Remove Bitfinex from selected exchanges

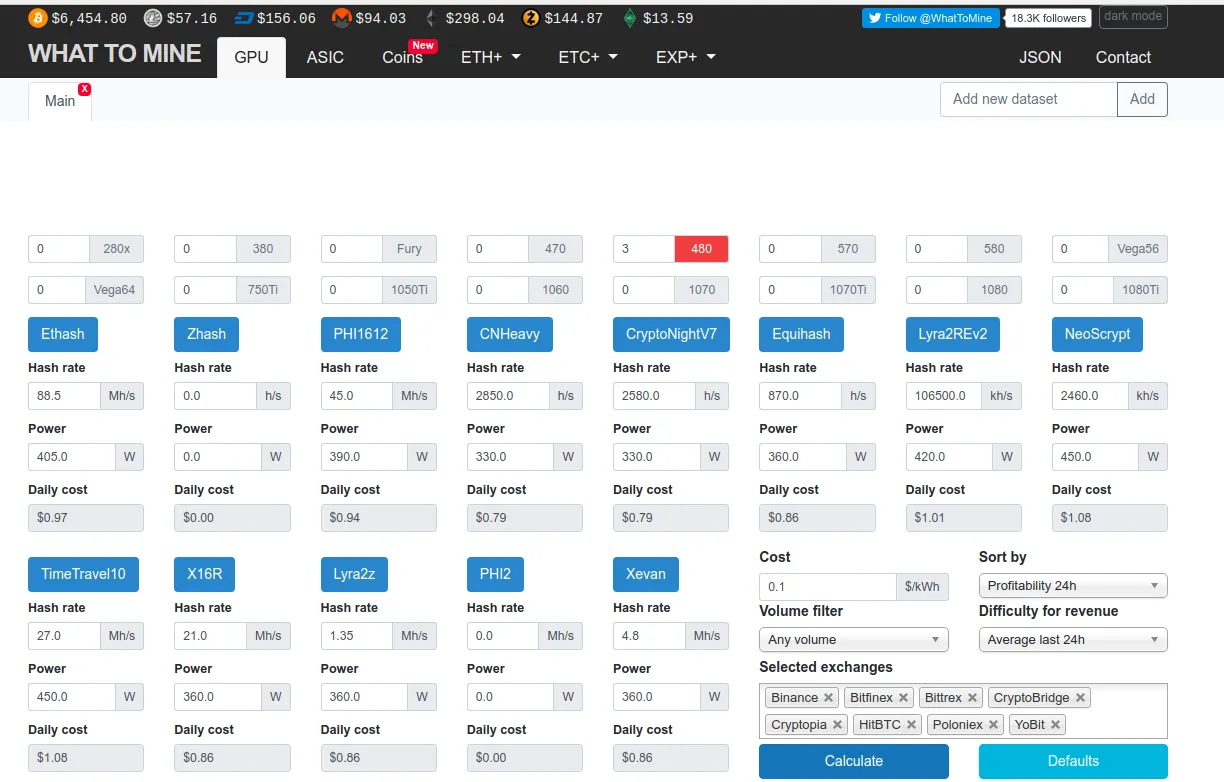[903, 698]
